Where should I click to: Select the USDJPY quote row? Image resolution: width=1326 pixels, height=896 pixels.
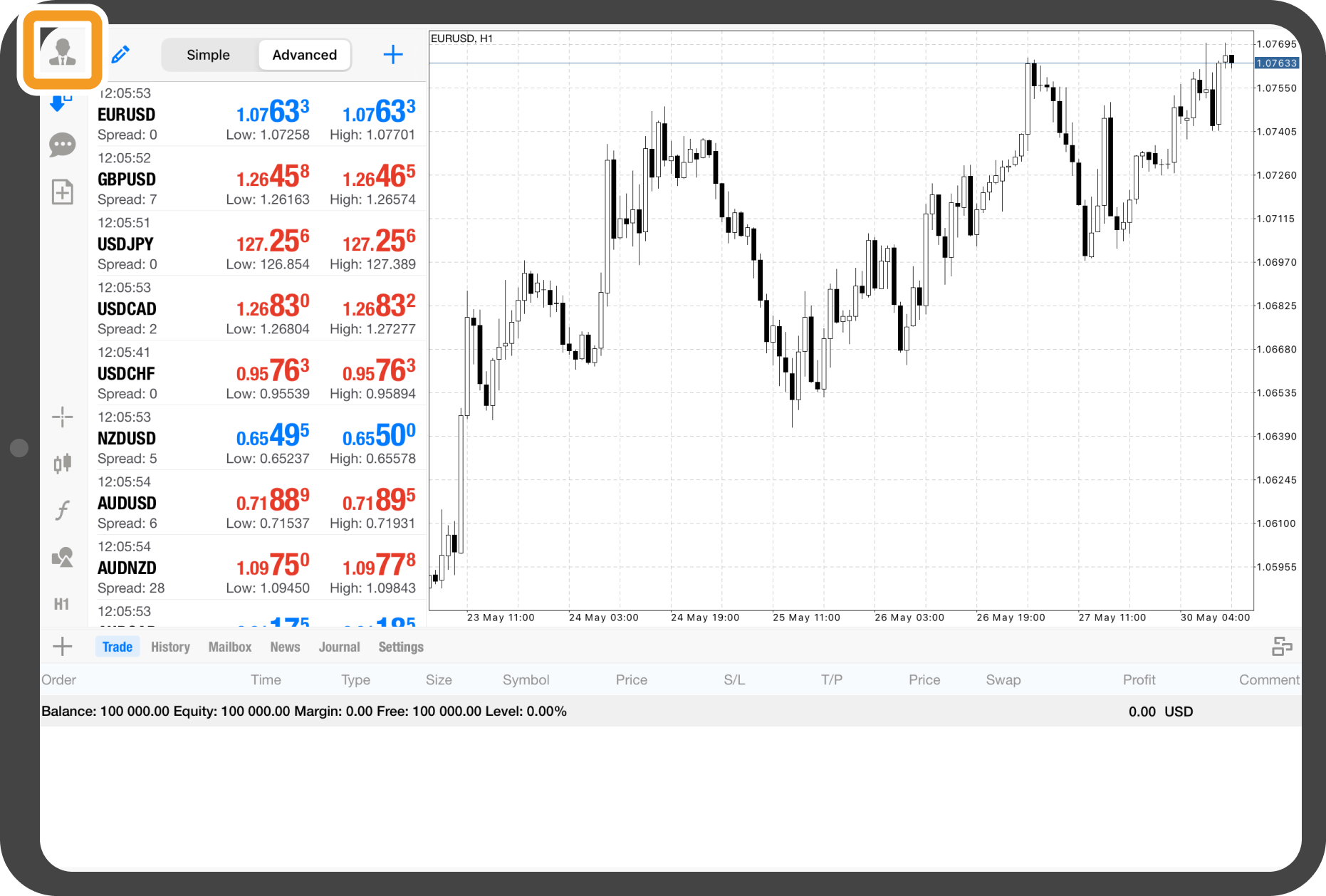(256, 244)
